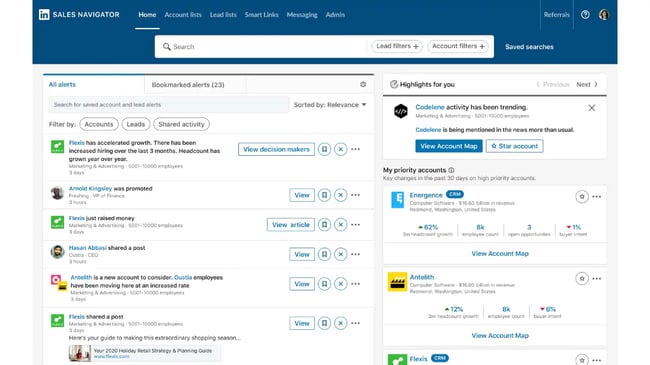Toggle the Accounts filter chip
Image resolution: width=650 pixels, height=365 pixels.
(x=99, y=124)
